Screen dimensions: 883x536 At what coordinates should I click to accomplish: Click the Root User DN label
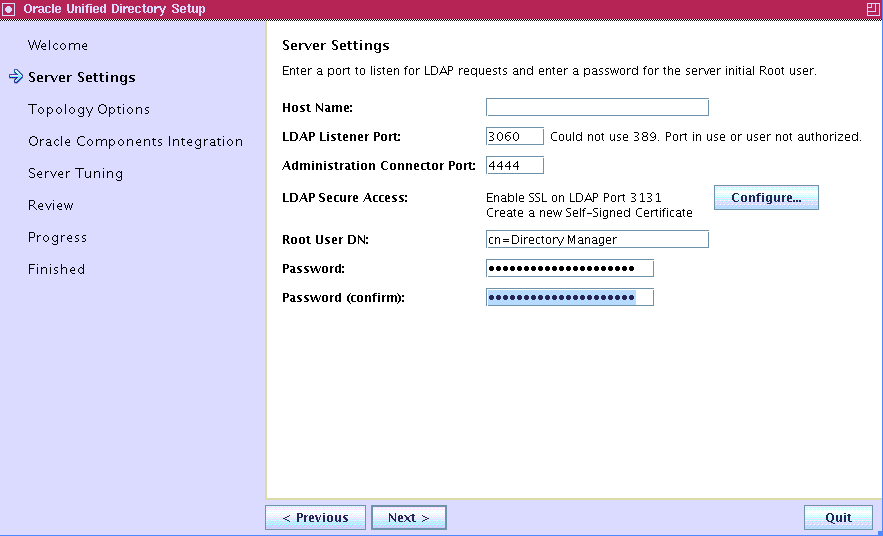(x=325, y=240)
